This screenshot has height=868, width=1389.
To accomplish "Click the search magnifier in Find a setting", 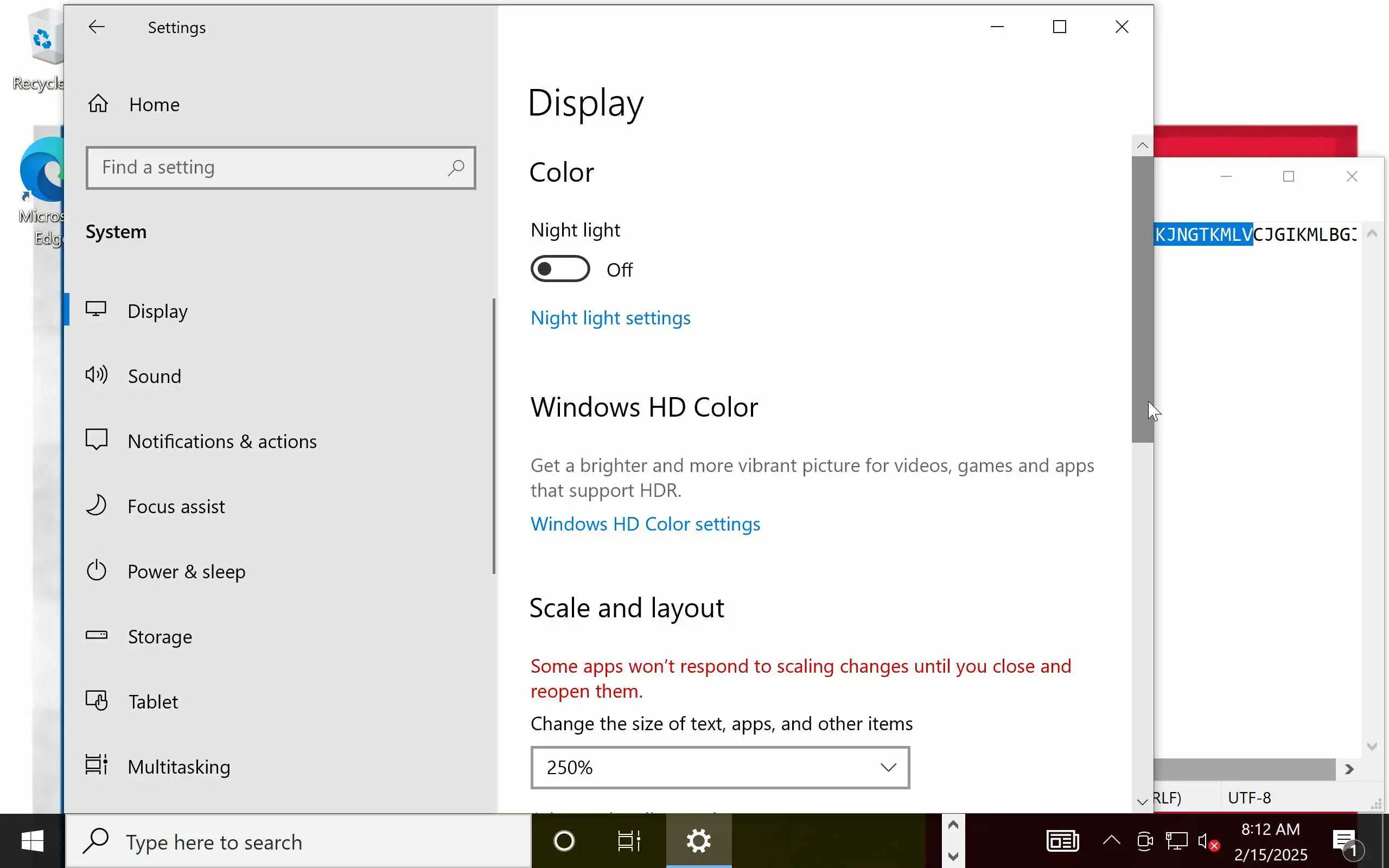I will point(456,168).
